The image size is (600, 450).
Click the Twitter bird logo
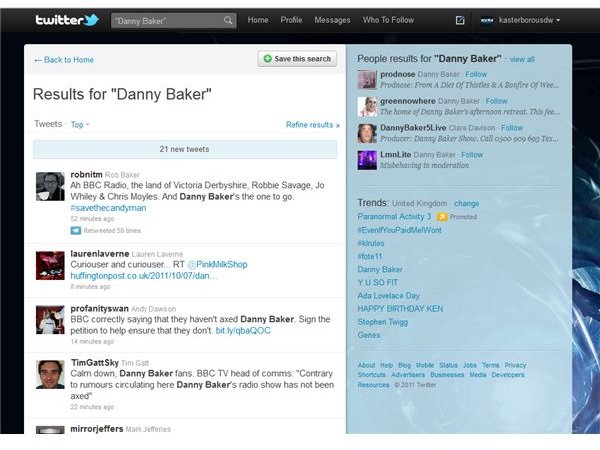coord(91,20)
